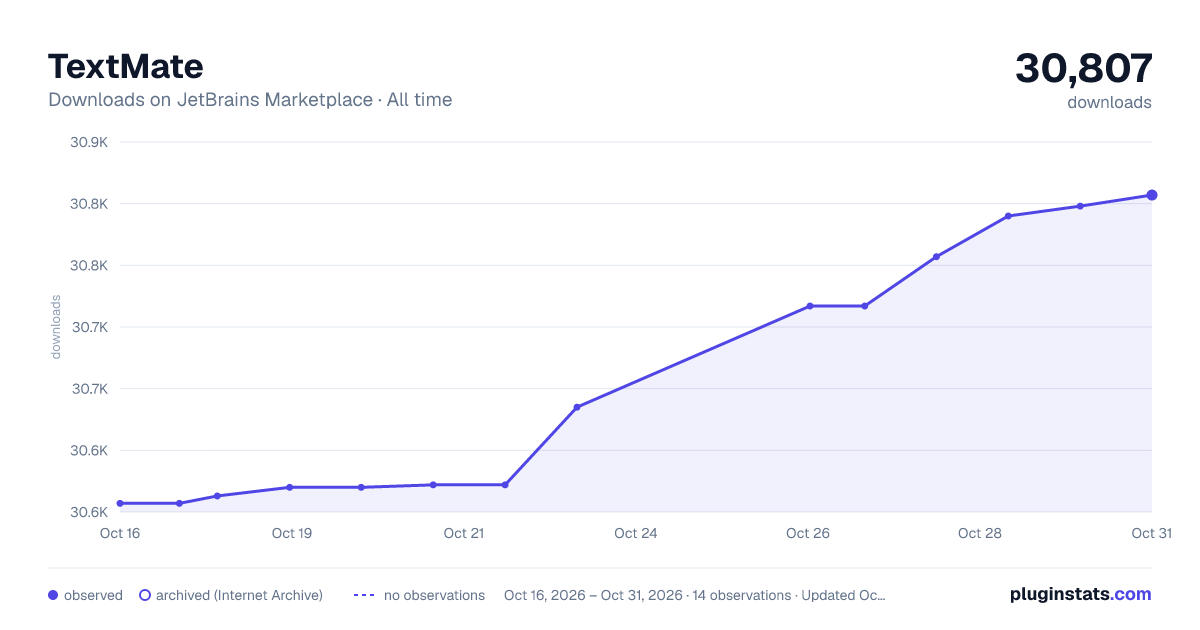Click the Oct 31 final data point
Viewport: 1200px width, 630px height.
coord(1152,195)
